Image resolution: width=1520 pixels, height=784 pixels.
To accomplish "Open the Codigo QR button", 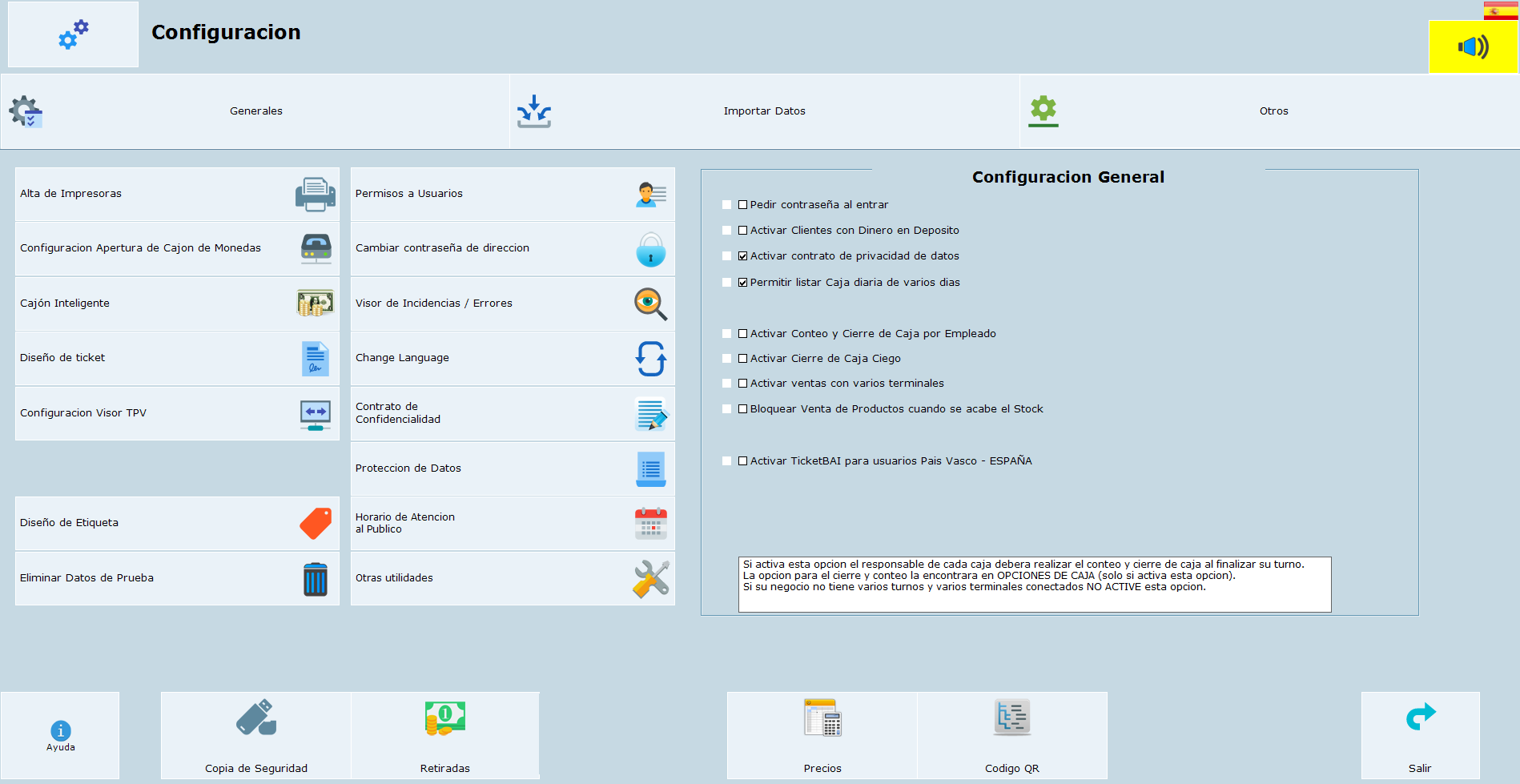I will point(1011,736).
